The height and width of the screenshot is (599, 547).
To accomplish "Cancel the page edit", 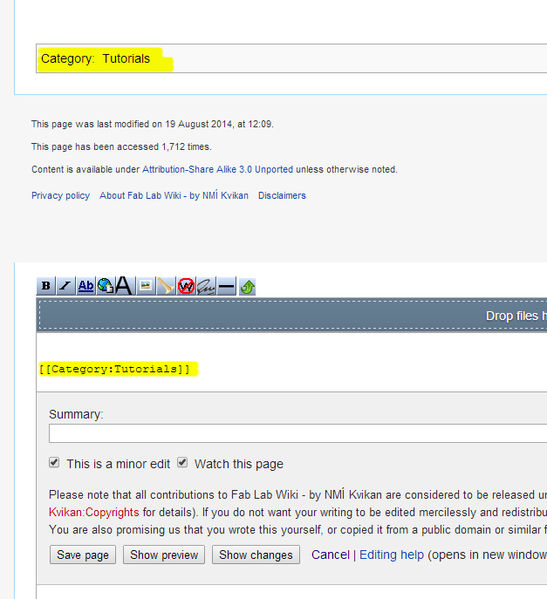I will point(330,555).
